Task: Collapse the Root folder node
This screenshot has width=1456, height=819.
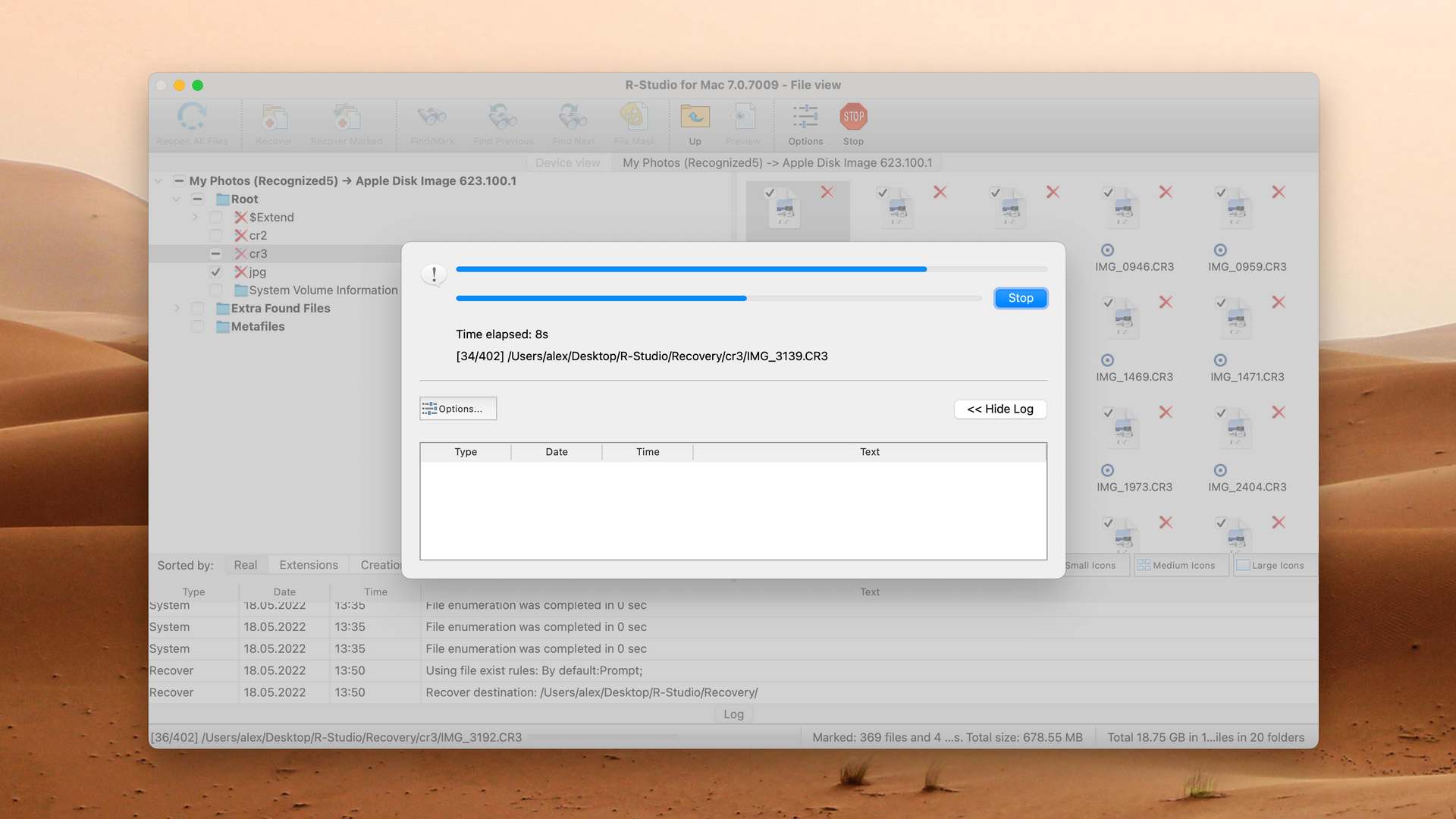Action: 177,199
